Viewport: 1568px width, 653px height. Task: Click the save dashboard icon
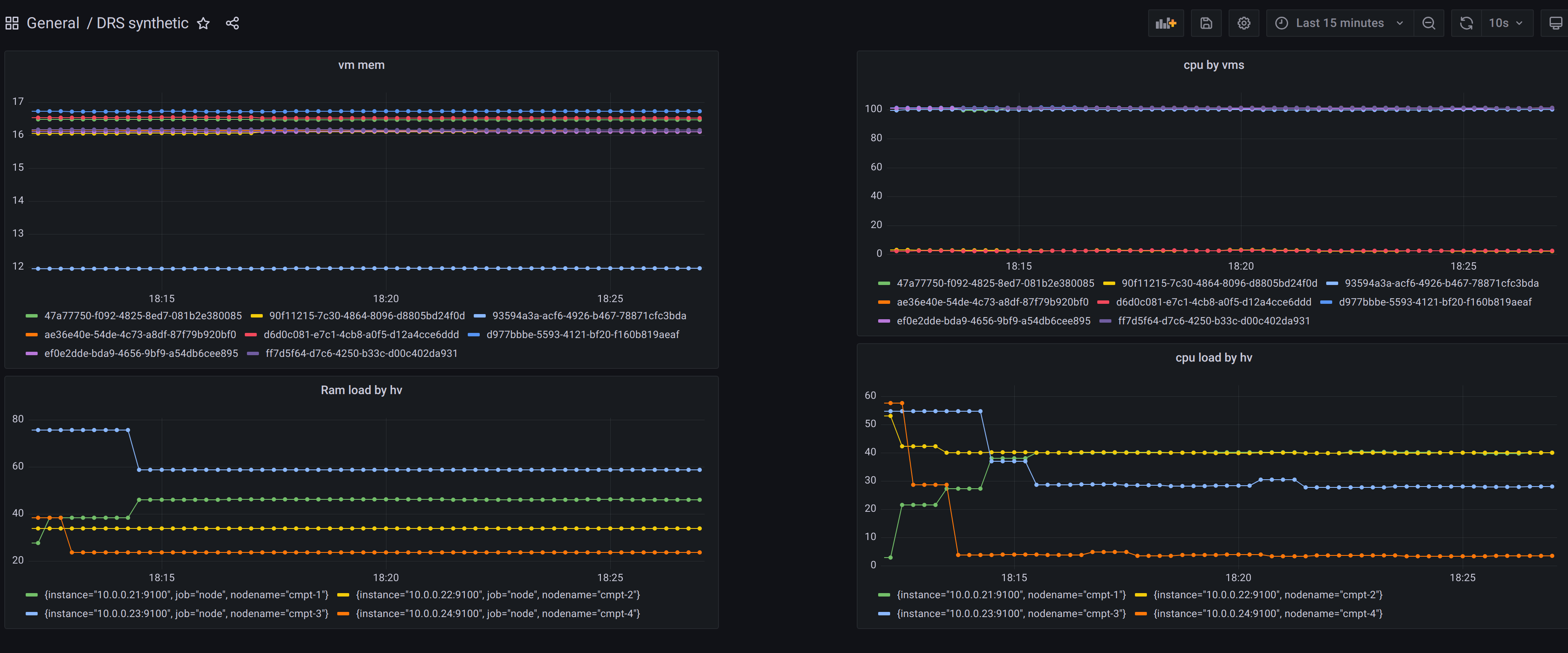(x=1206, y=23)
